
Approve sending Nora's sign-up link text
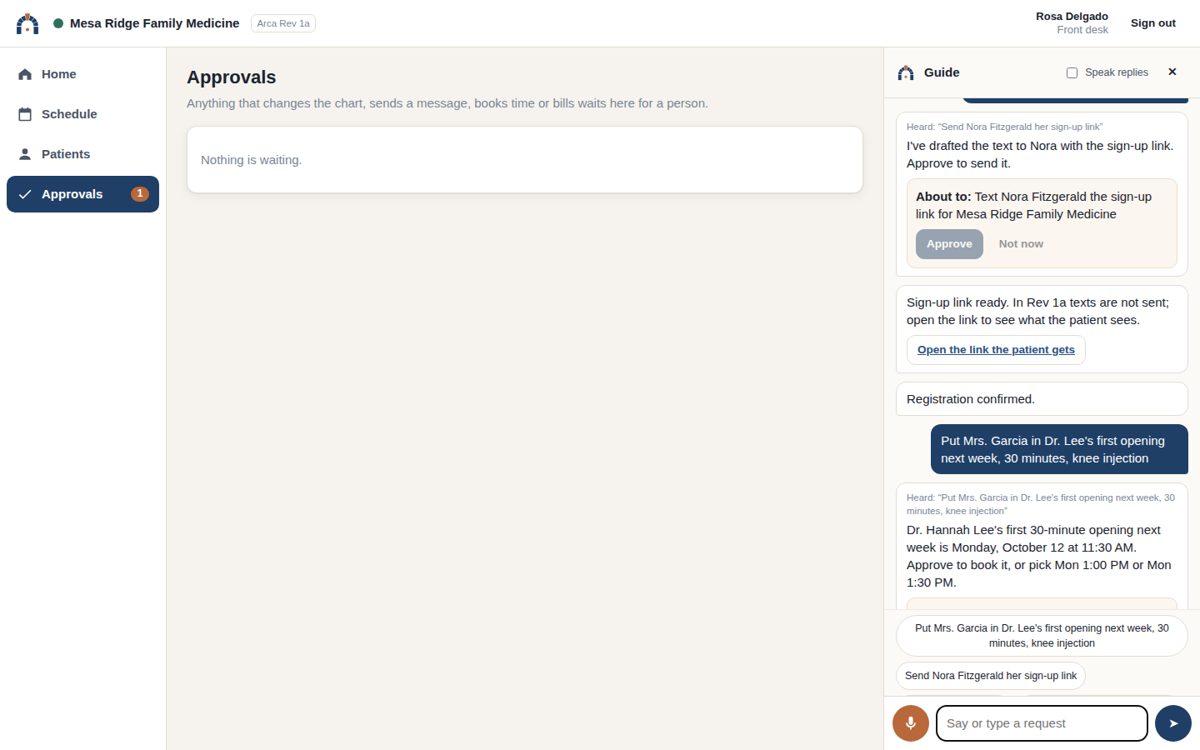pyautogui.click(x=949, y=244)
